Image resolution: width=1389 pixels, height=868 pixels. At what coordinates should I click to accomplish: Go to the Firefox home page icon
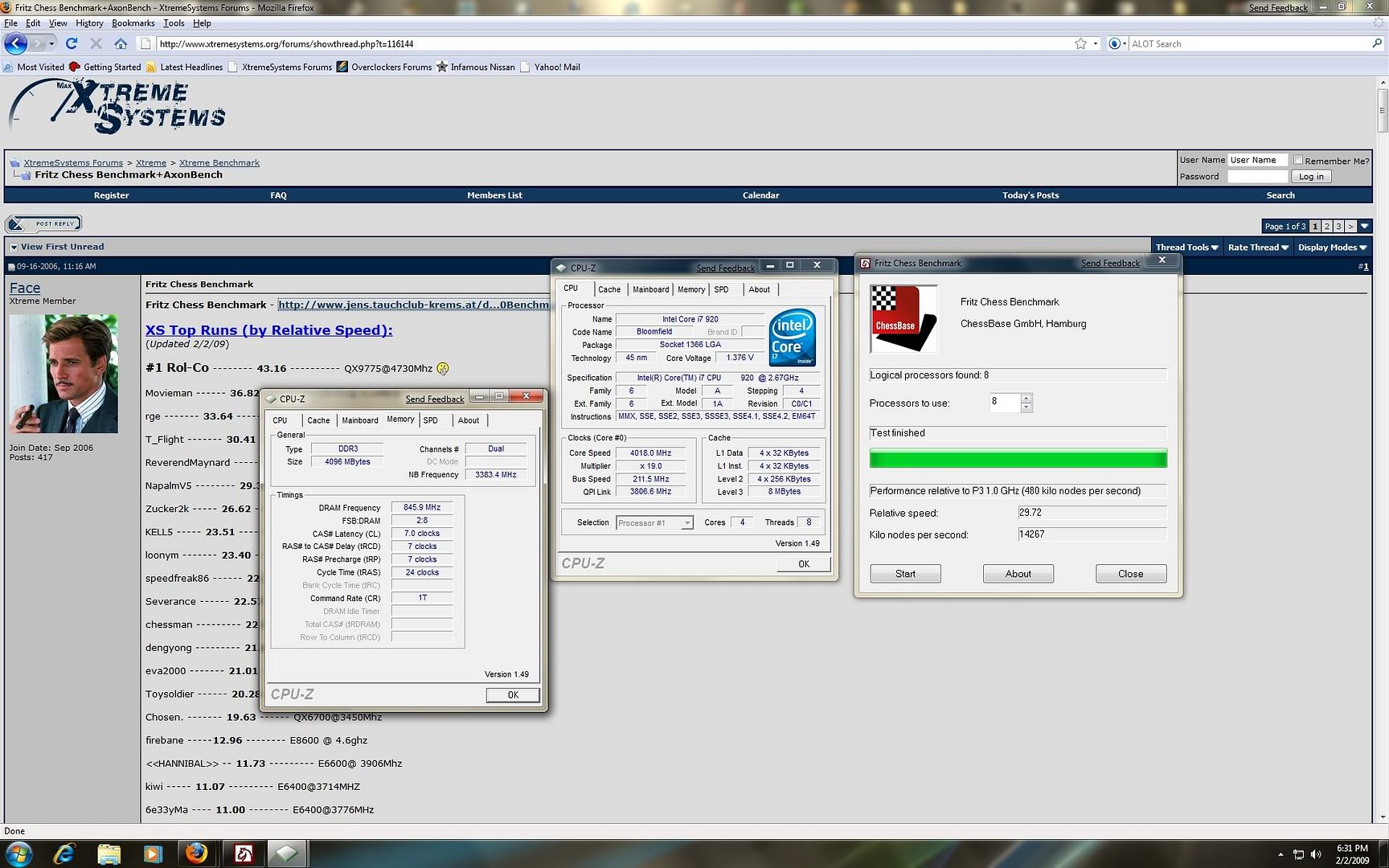click(121, 43)
